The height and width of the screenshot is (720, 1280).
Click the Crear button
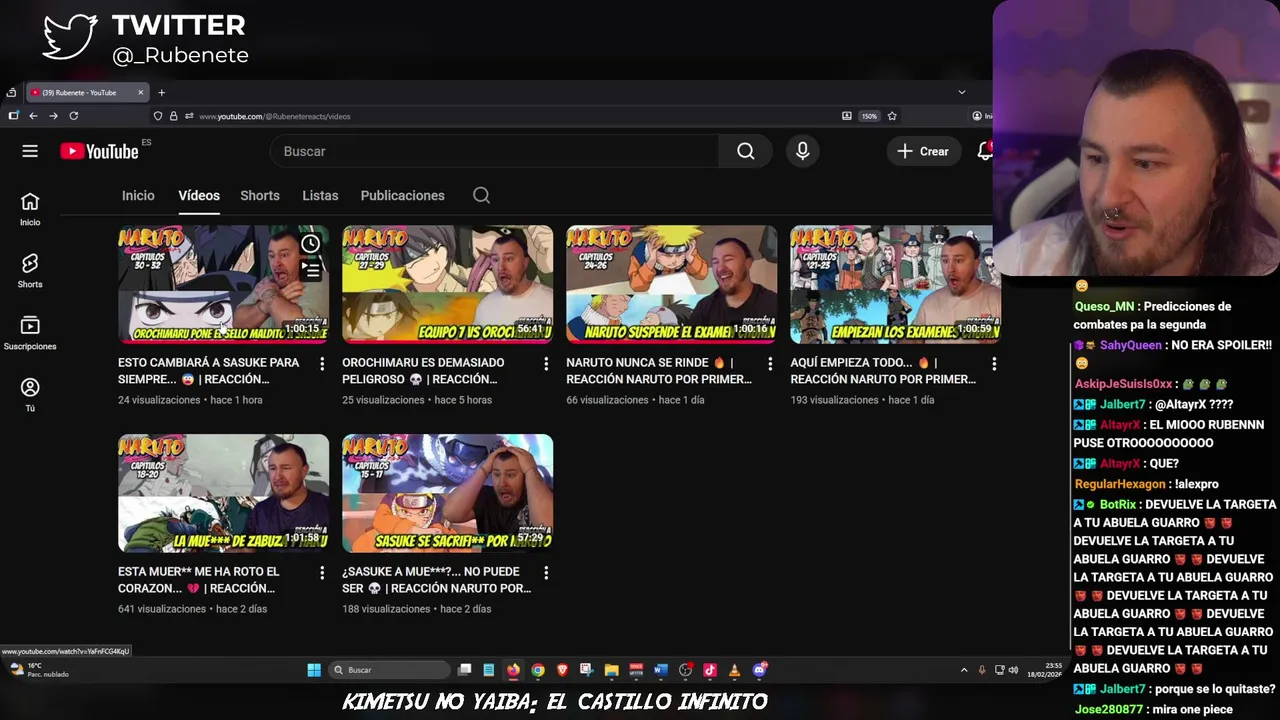coord(923,151)
